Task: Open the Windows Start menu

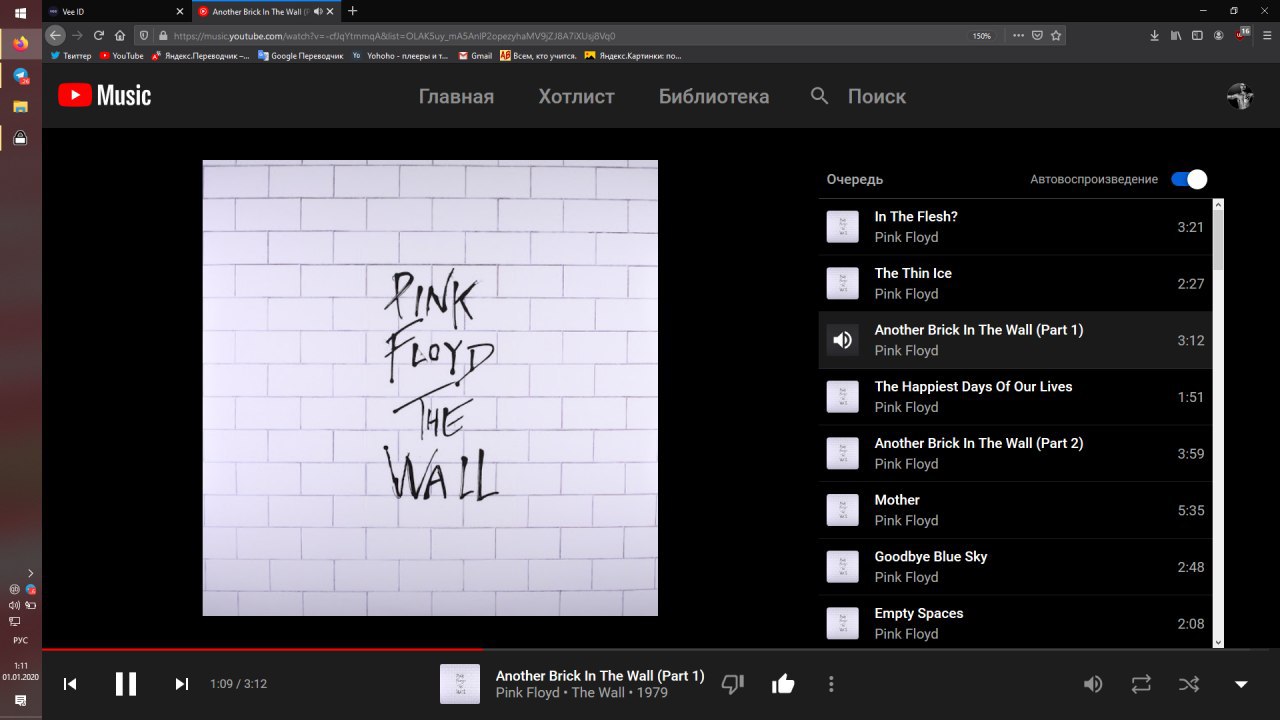Action: 20,12
